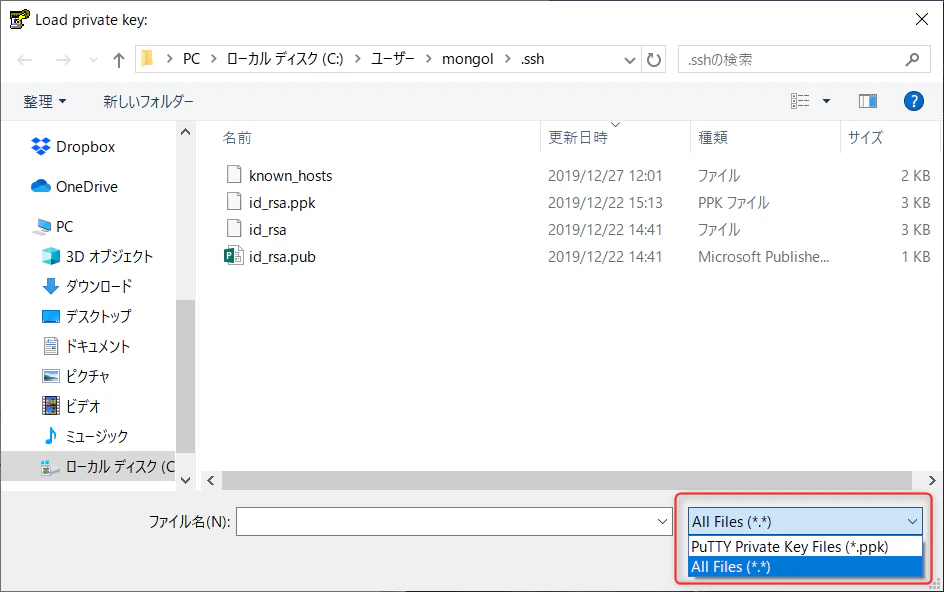Click the PPK ファイル type cell
944x592 pixels.
pyautogui.click(x=733, y=203)
